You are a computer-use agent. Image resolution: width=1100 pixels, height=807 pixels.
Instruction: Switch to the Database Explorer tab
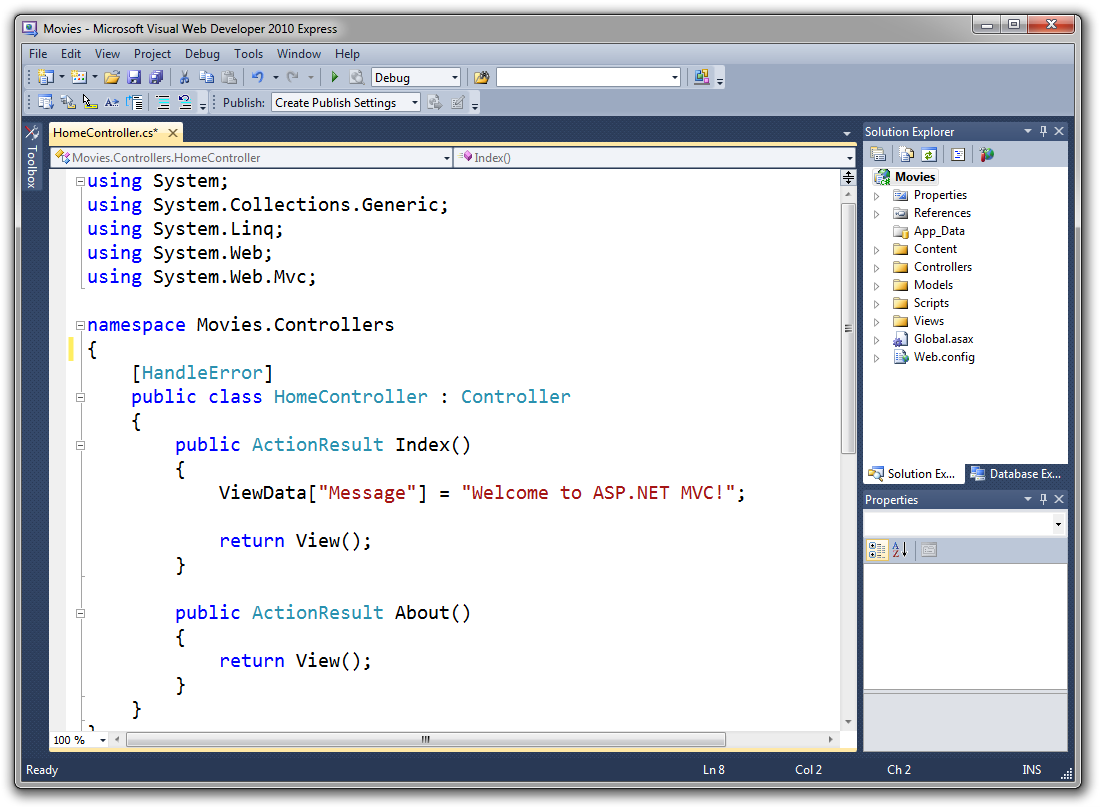(x=1016, y=473)
